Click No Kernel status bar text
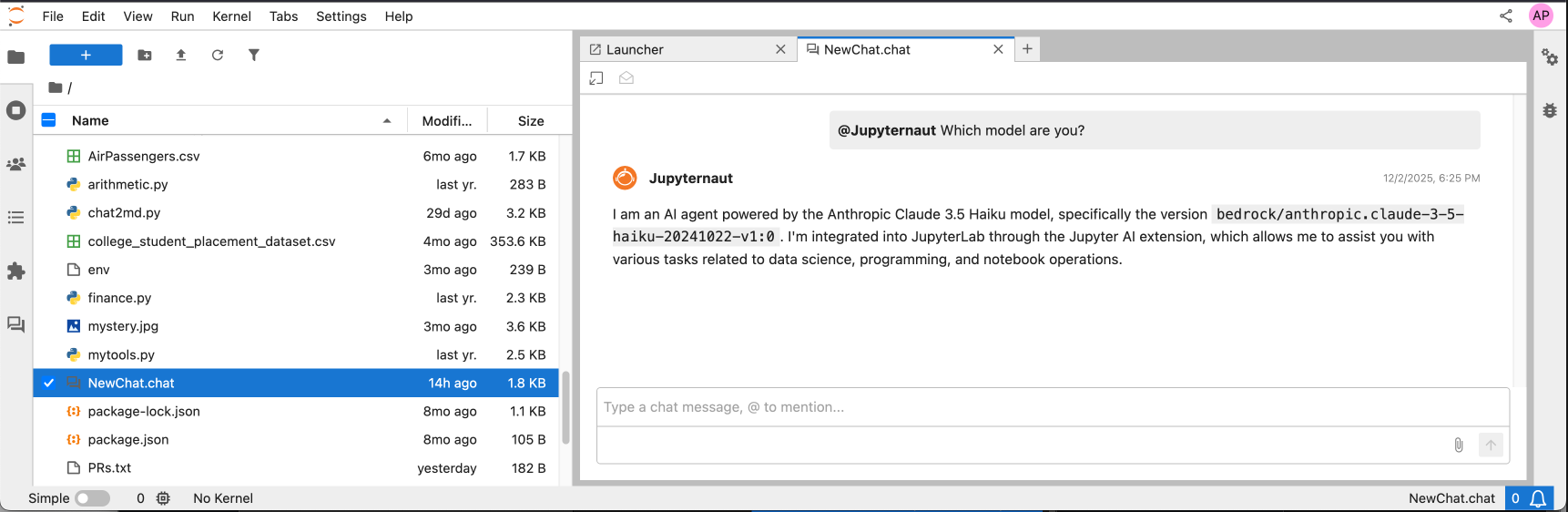This screenshot has height=512, width=1568. (223, 498)
